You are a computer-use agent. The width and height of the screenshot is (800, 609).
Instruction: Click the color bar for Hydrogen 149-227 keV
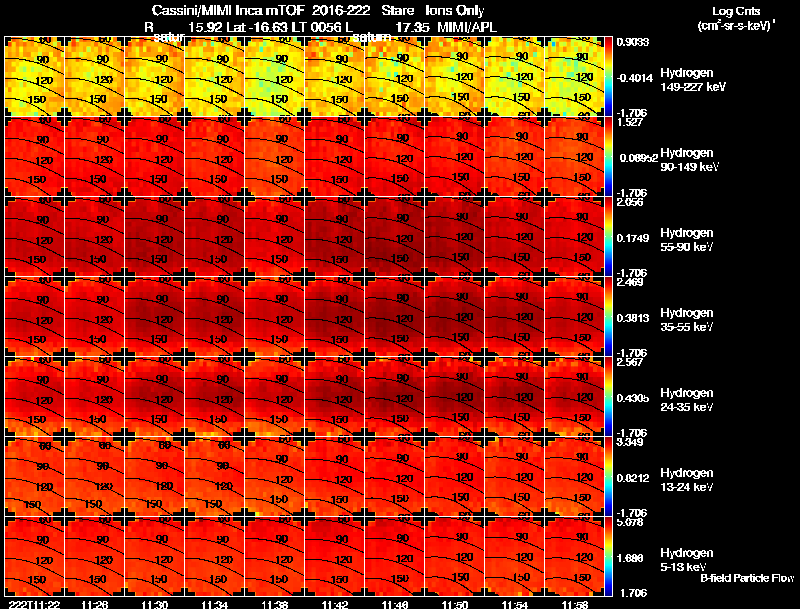(608, 77)
